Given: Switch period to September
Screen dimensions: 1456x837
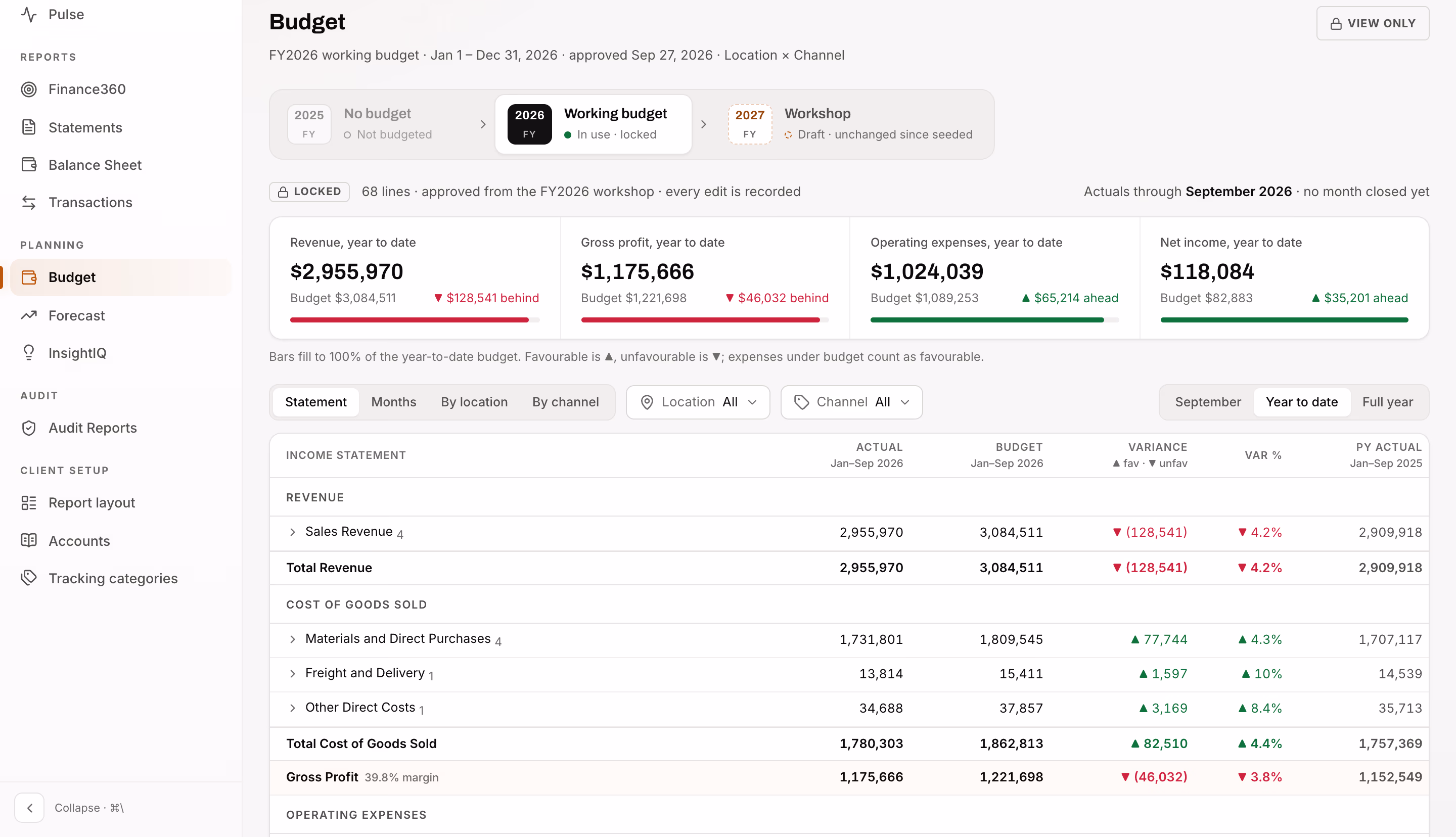Looking at the screenshot, I should pyautogui.click(x=1208, y=402).
